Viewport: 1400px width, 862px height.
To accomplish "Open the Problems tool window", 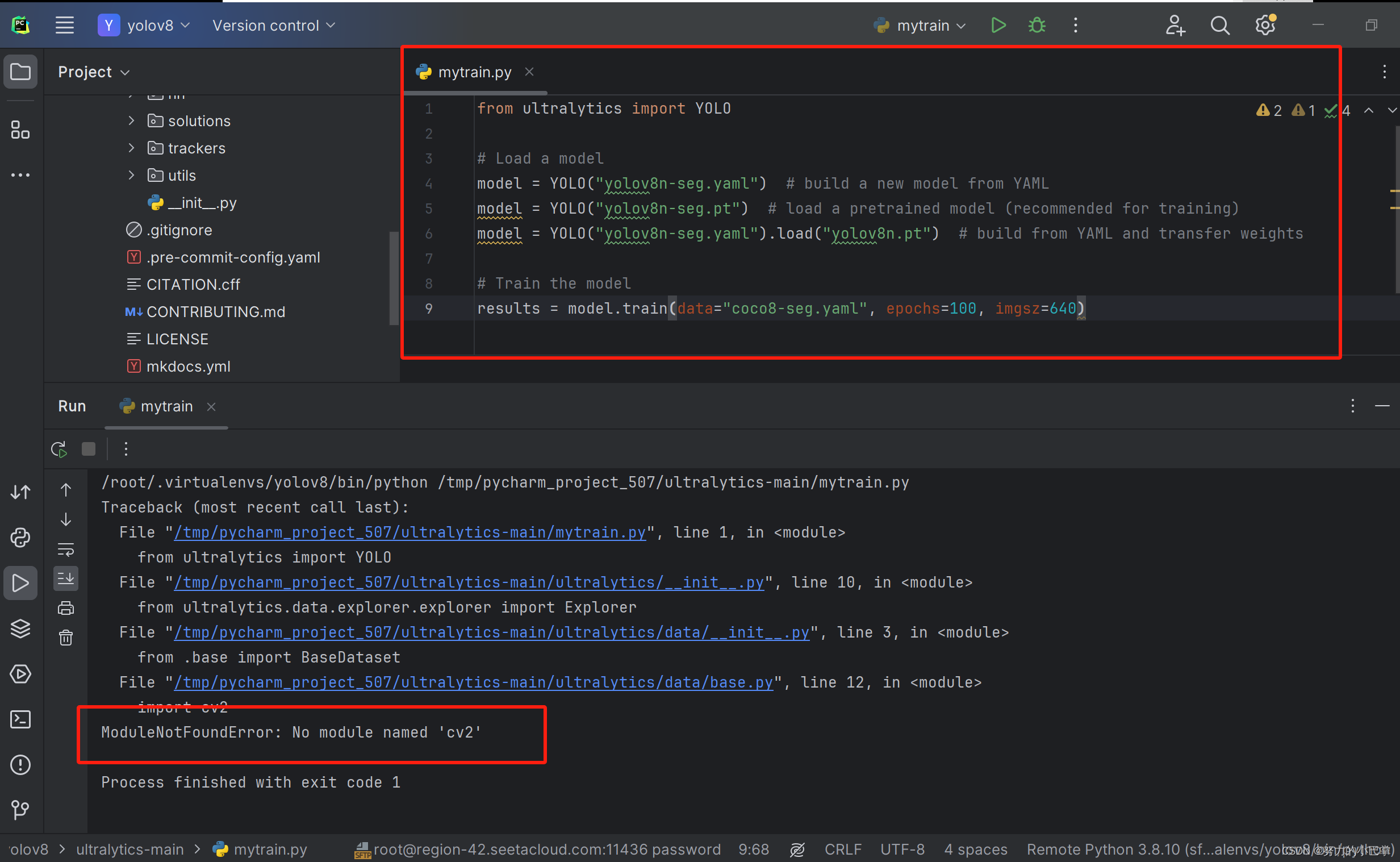I will pos(20,765).
